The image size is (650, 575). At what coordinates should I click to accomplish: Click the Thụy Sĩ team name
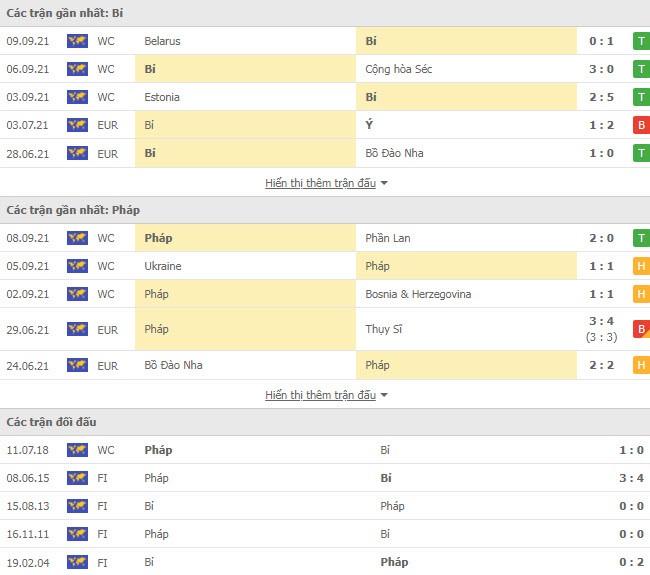383,329
